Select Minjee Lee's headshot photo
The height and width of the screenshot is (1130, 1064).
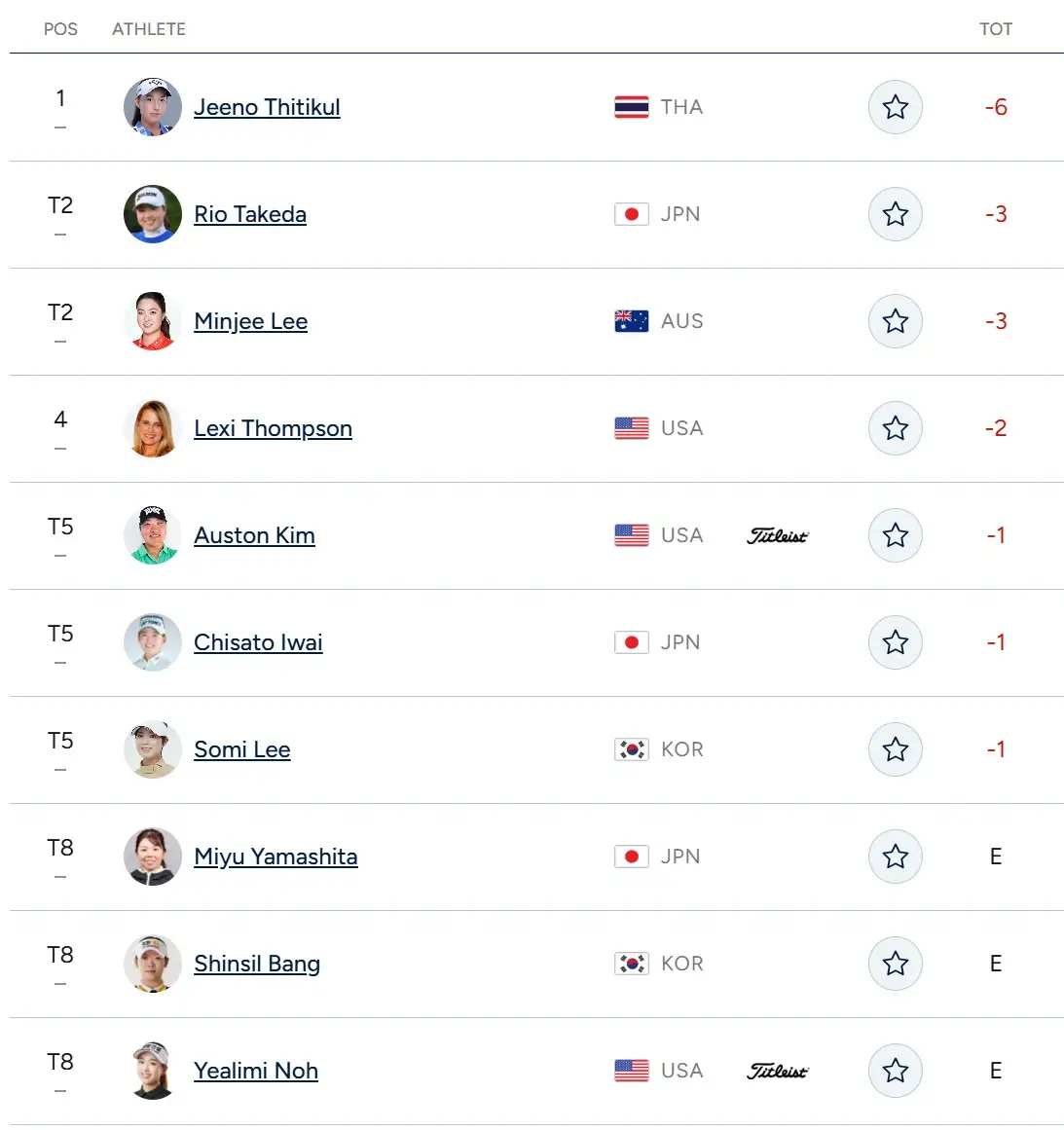point(152,320)
